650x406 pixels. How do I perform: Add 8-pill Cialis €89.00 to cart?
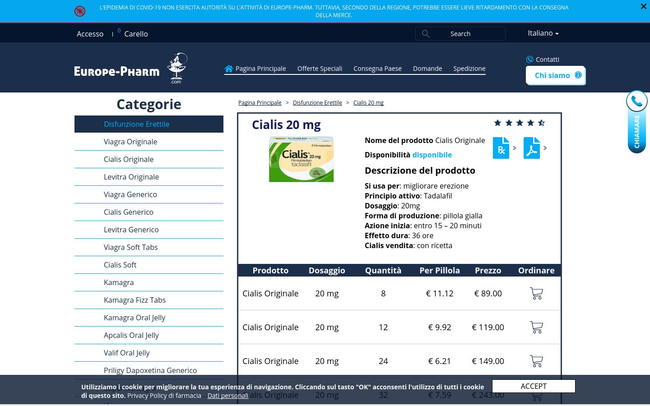[x=536, y=294]
